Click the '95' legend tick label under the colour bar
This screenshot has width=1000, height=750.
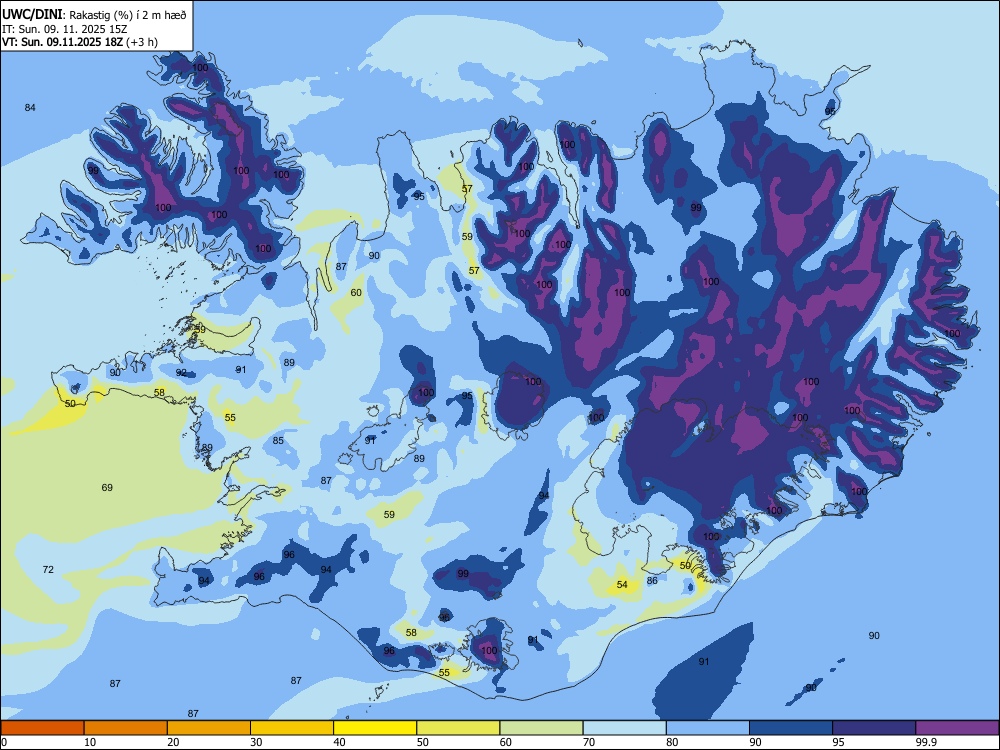pyautogui.click(x=838, y=742)
